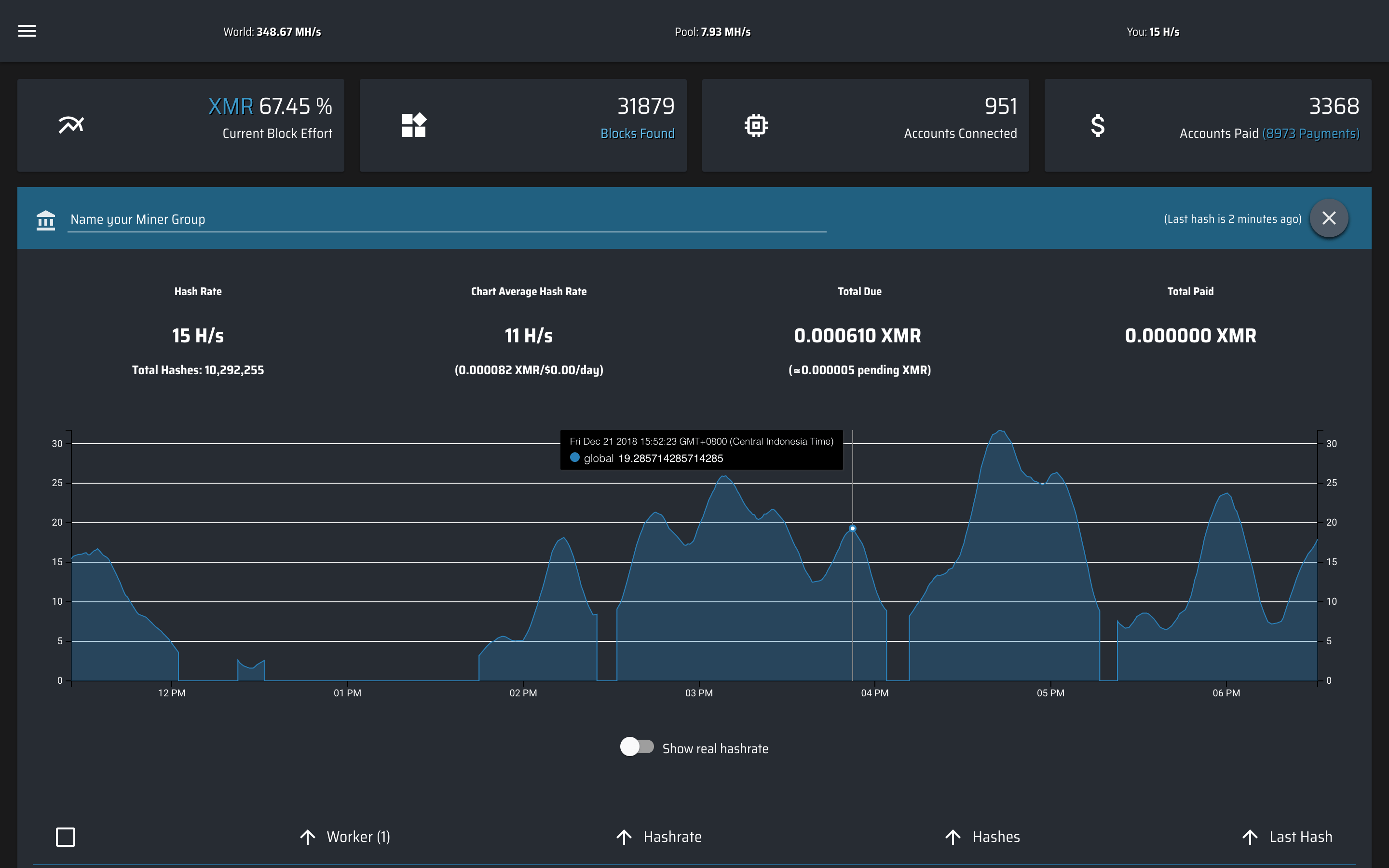This screenshot has height=868, width=1389.
Task: Open the Blocks Found link
Action: 637,134
